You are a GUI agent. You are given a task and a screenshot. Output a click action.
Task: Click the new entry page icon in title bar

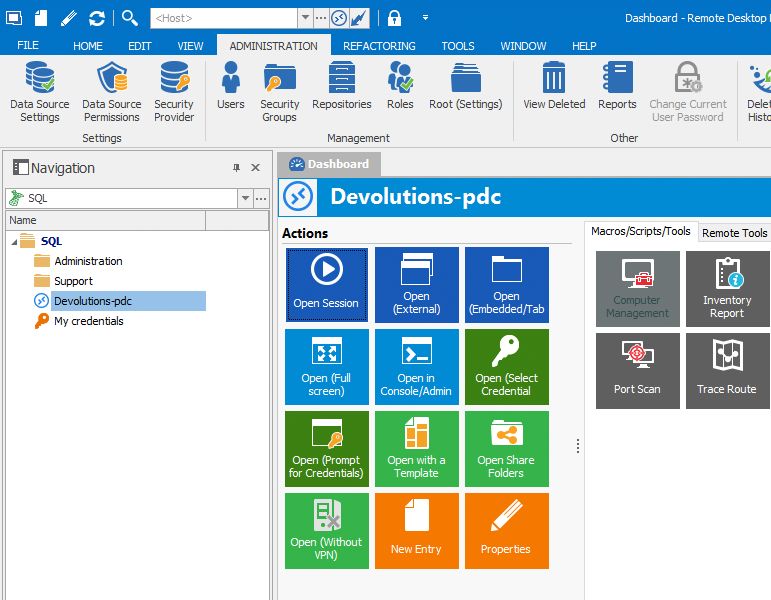41,18
